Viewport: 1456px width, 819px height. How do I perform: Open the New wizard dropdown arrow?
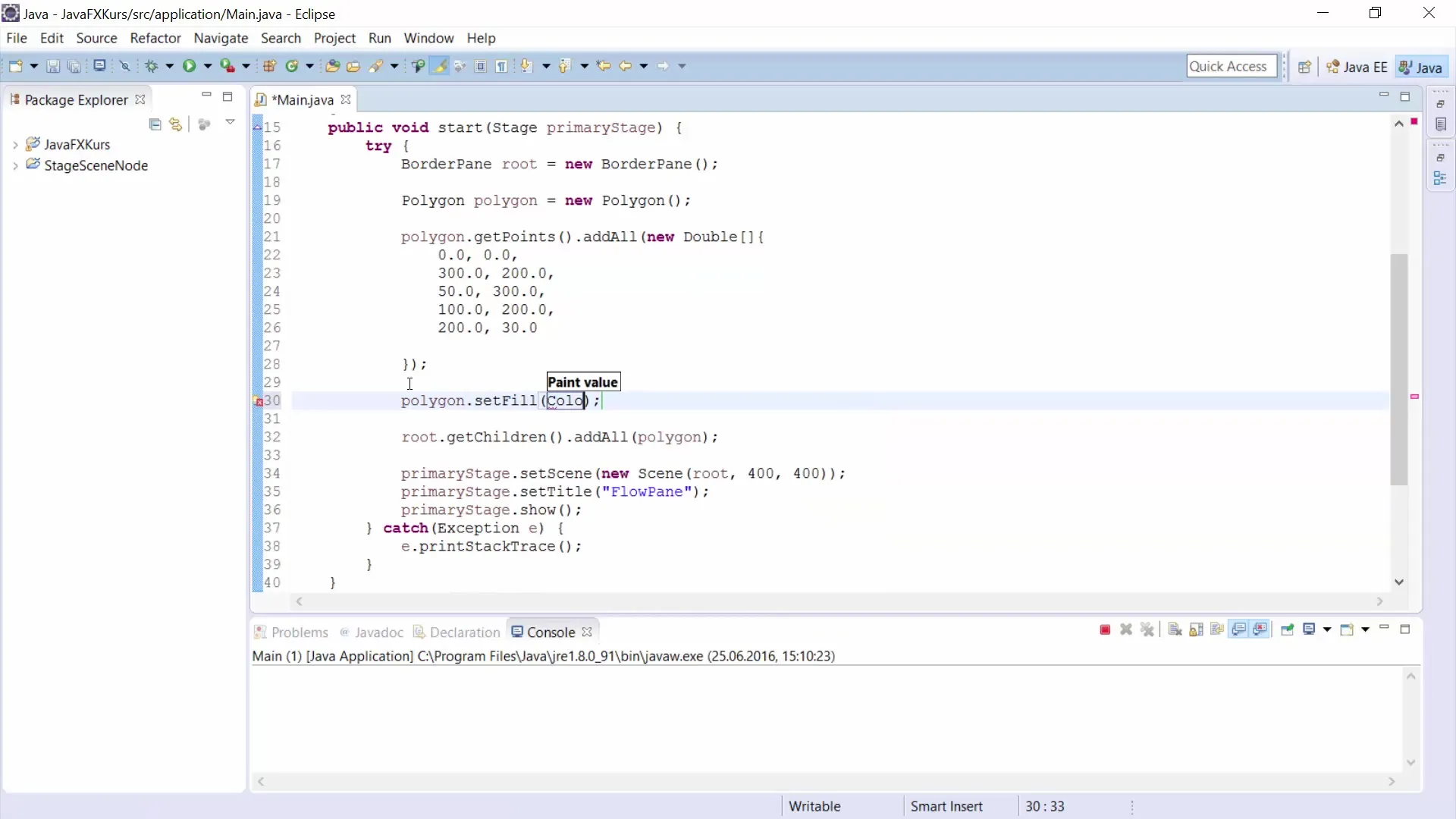pyautogui.click(x=33, y=66)
